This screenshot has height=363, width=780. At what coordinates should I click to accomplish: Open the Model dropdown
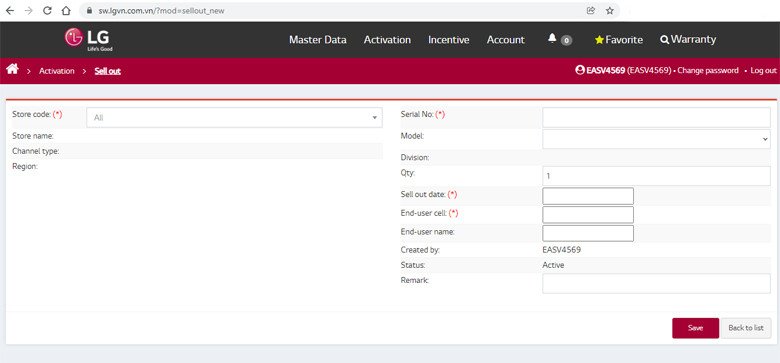[656, 139]
